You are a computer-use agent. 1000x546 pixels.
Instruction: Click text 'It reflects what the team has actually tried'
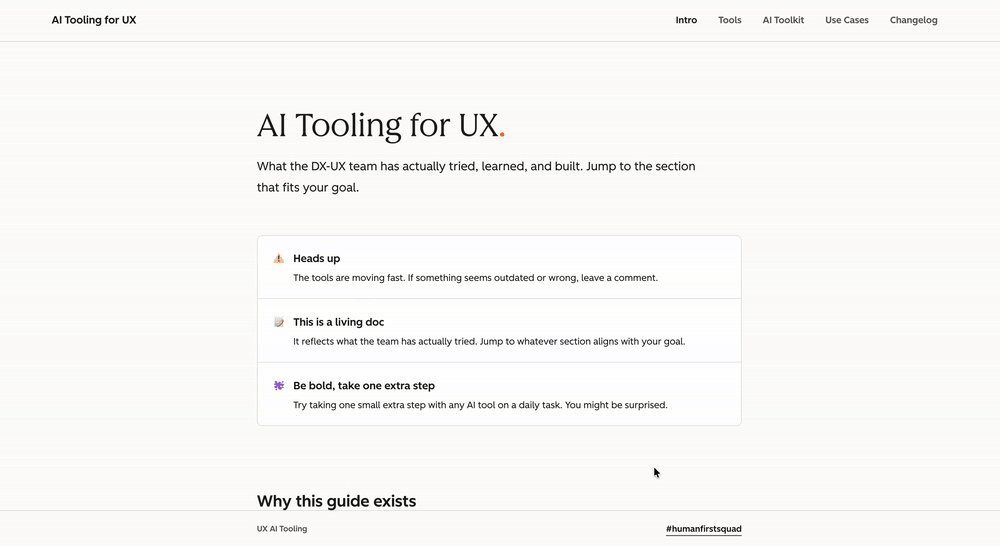[x=489, y=342]
